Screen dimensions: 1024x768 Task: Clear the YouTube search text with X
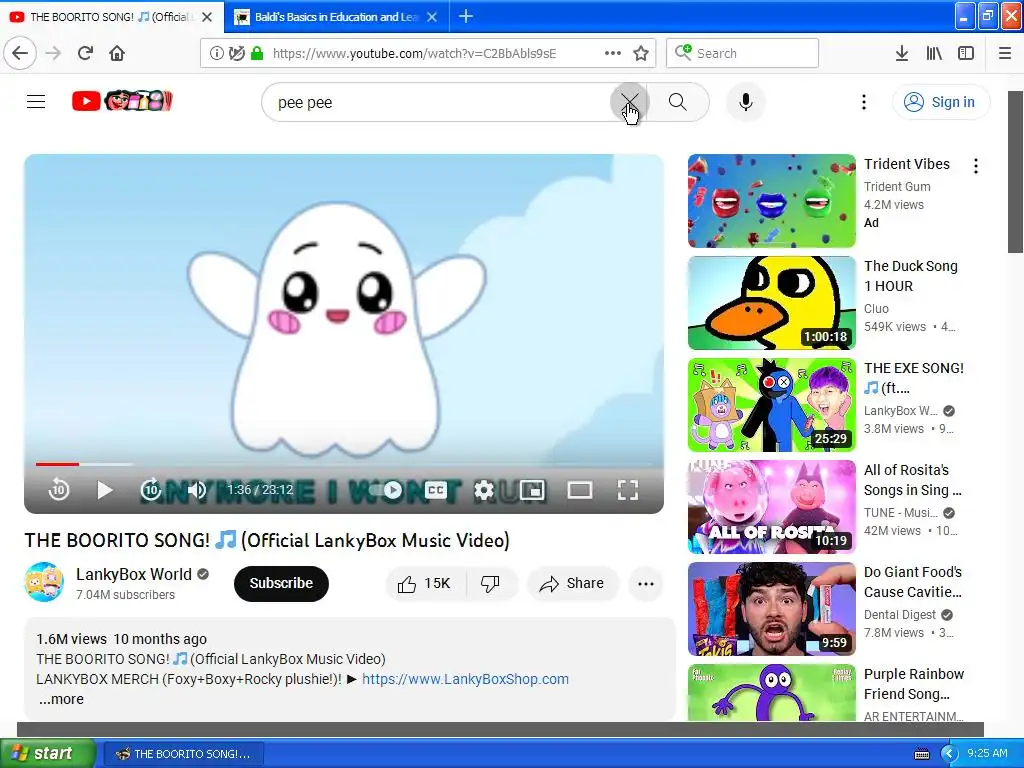pos(630,102)
